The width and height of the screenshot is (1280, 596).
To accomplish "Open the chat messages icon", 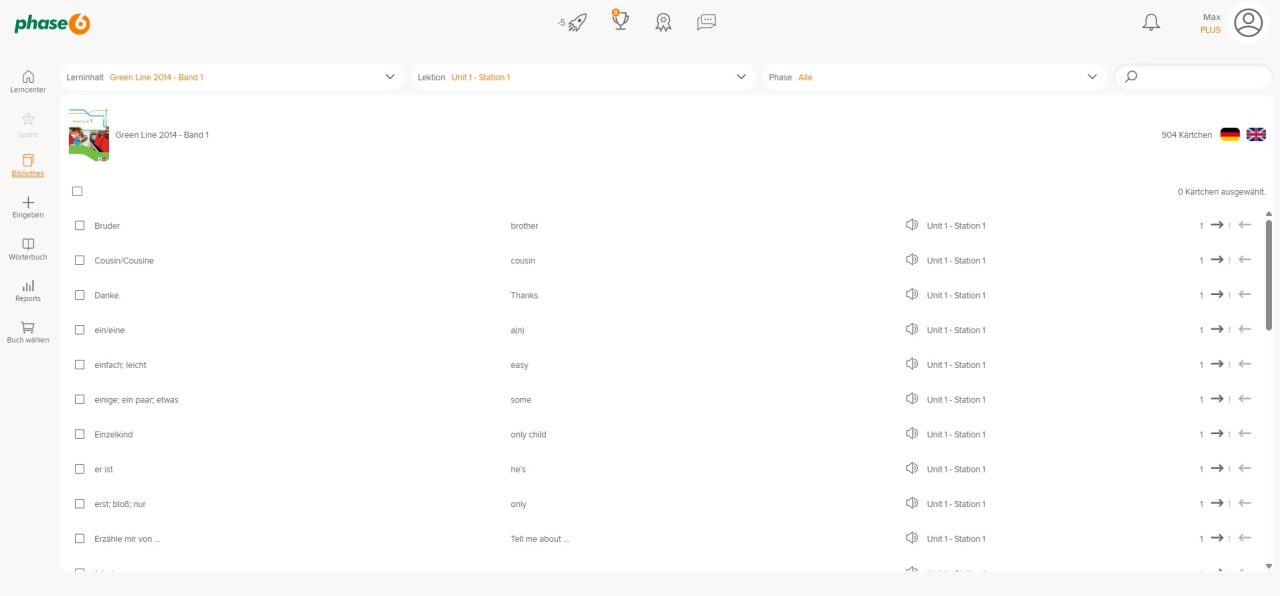I will click(x=706, y=22).
